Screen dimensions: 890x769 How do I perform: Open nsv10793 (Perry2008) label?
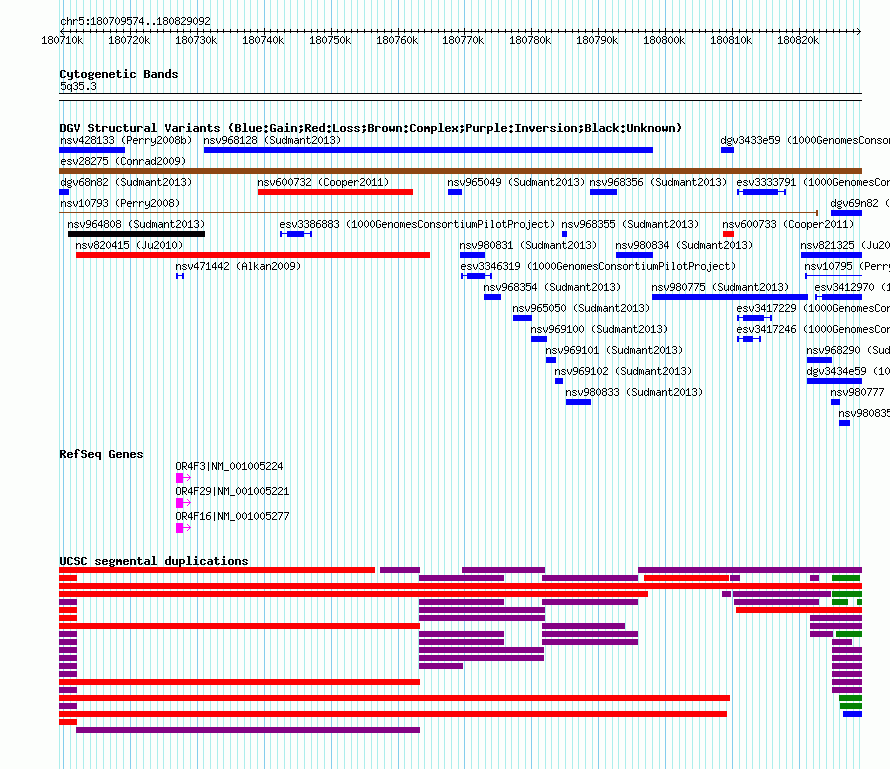[120, 203]
